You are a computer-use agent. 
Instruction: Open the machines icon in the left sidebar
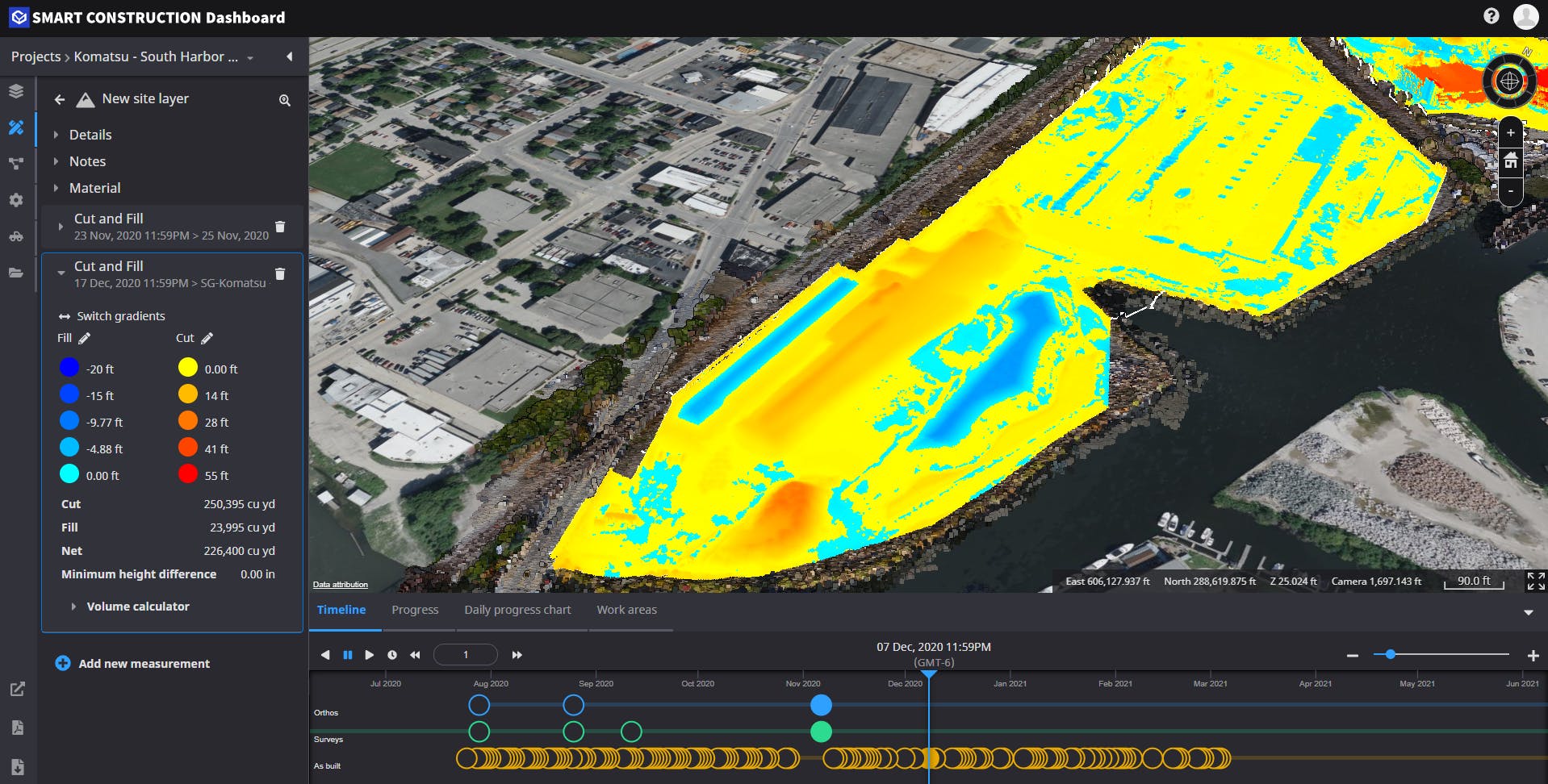point(16,236)
